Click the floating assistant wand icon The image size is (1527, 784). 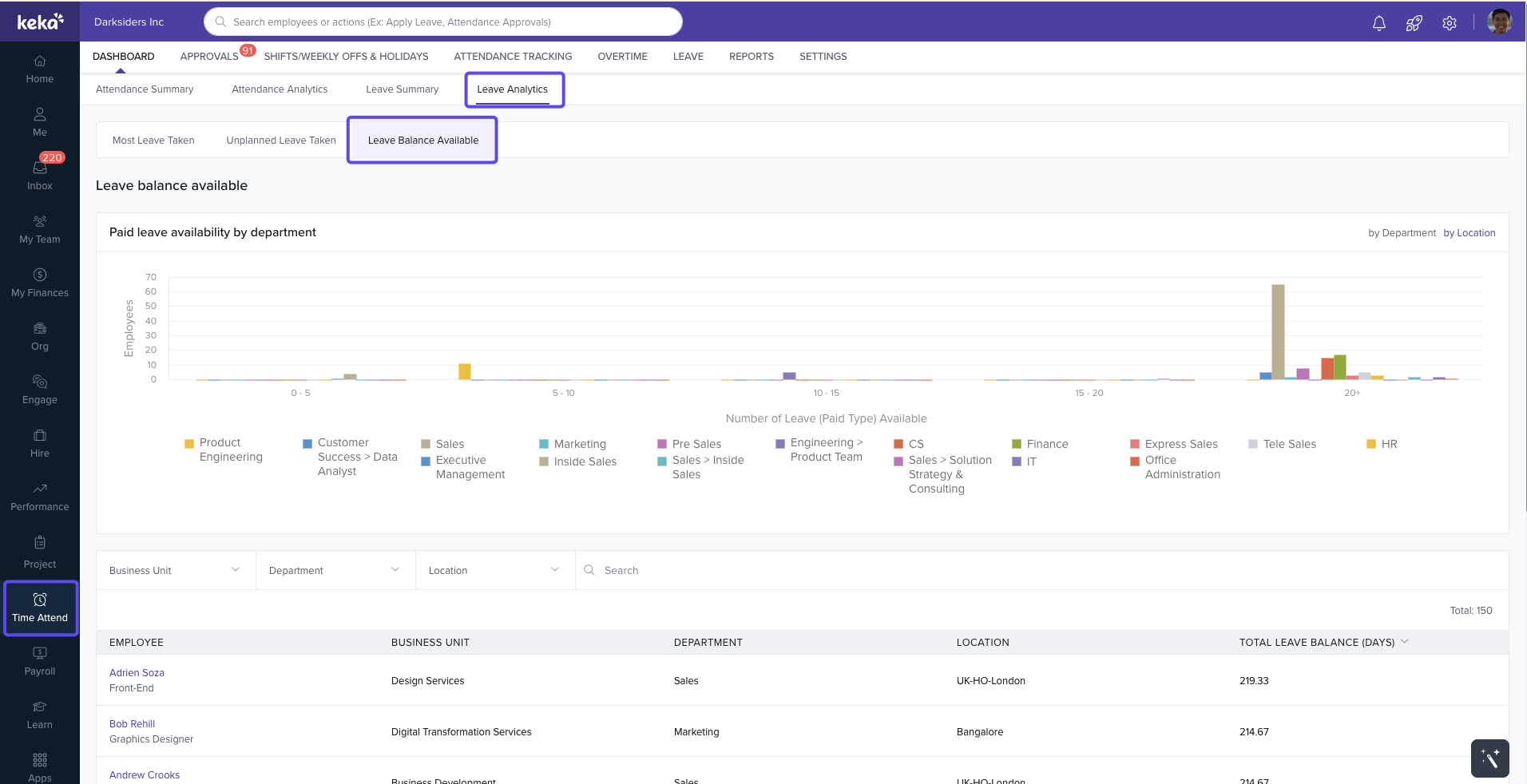pyautogui.click(x=1489, y=758)
